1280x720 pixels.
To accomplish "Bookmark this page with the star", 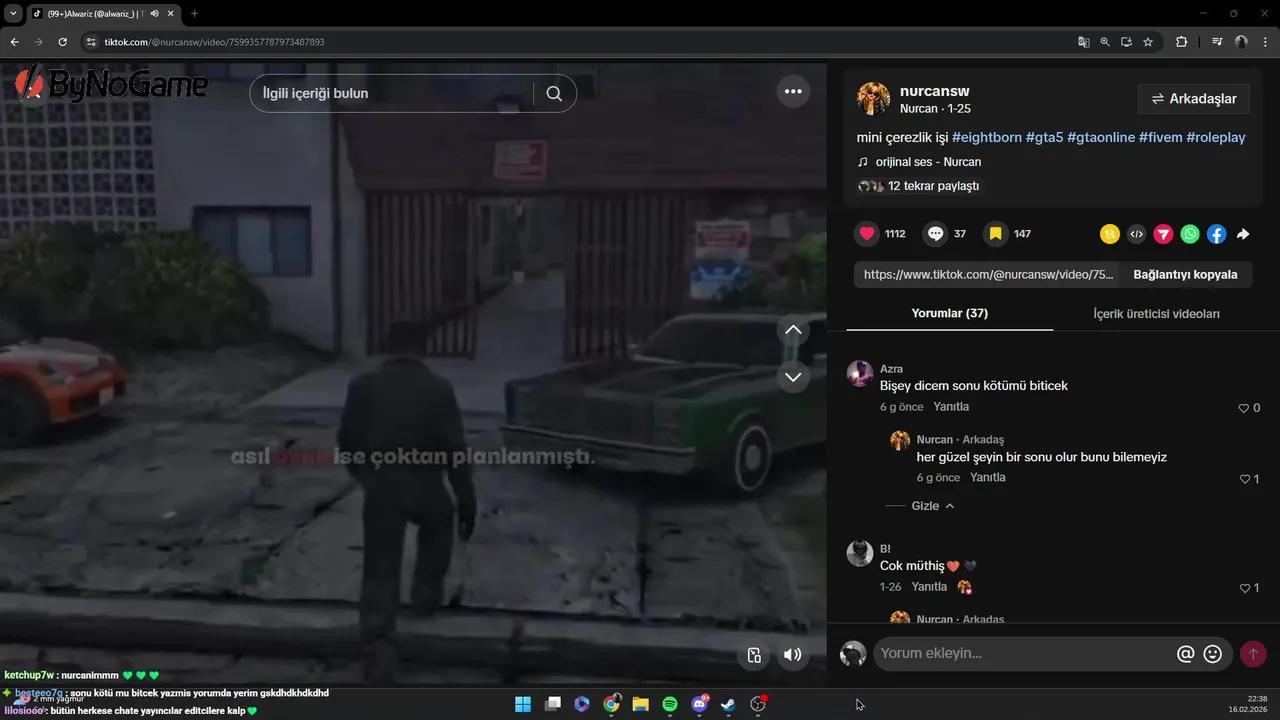I will pyautogui.click(x=1148, y=42).
